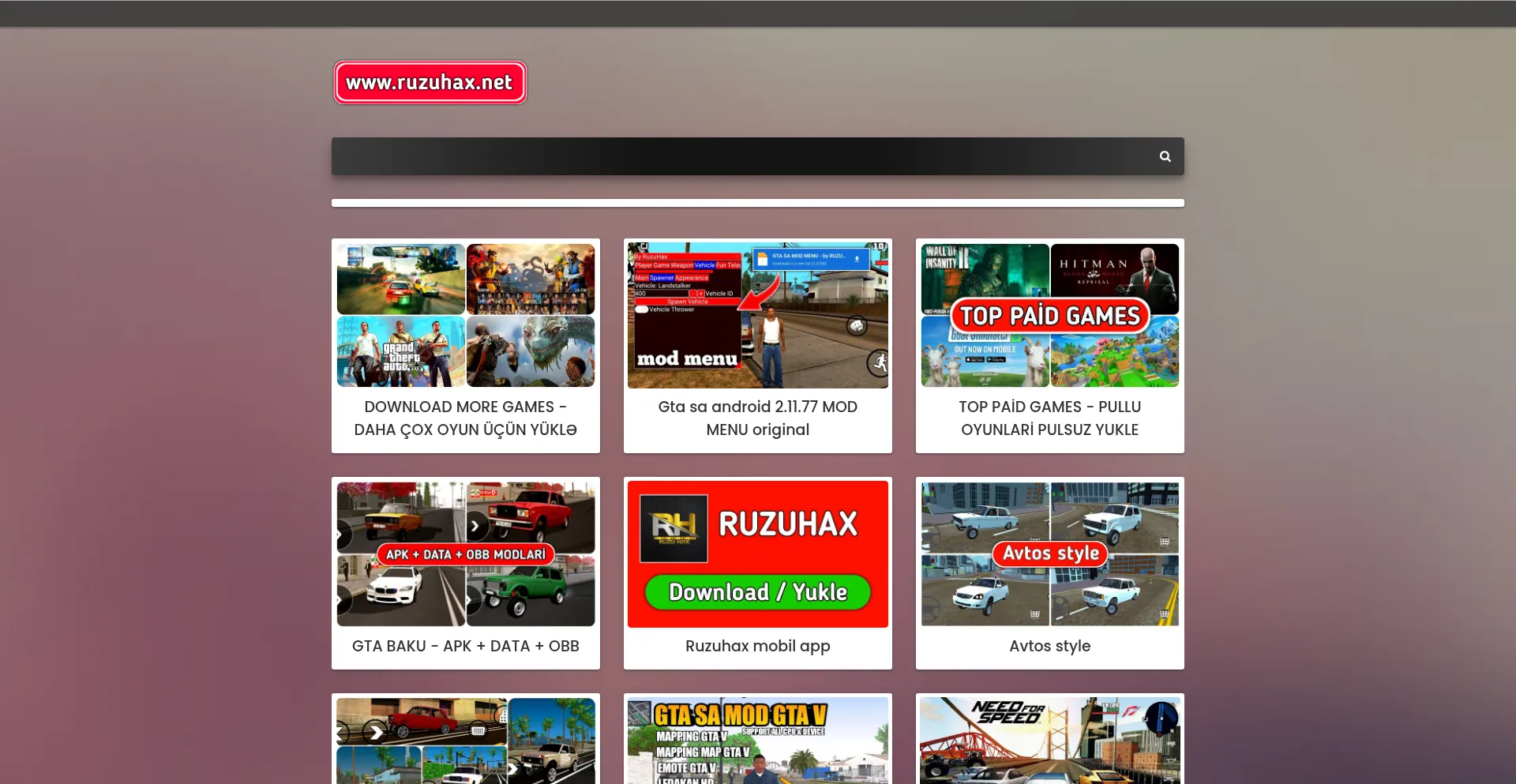Open the Avtos style title link
Viewport: 1516px width, 784px height.
(x=1049, y=646)
